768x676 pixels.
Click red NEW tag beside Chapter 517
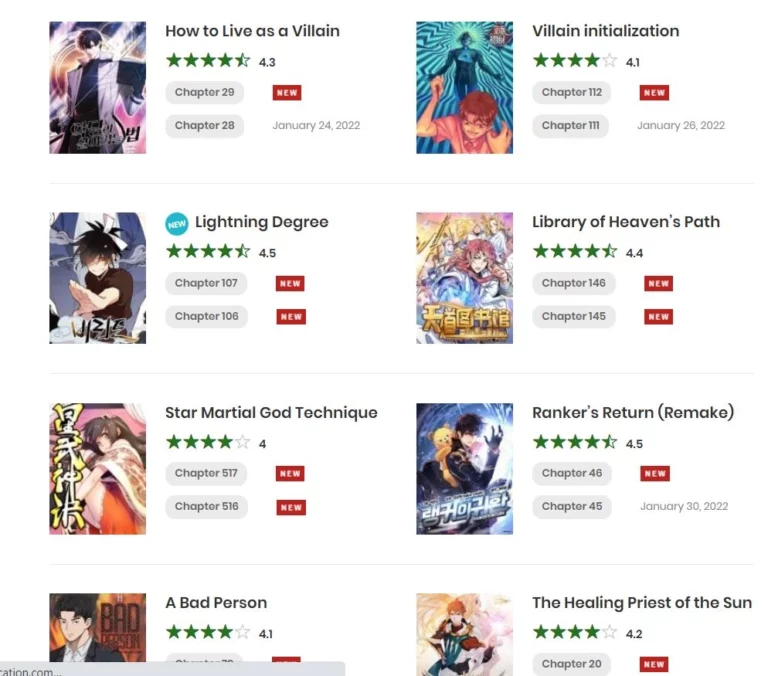point(290,474)
